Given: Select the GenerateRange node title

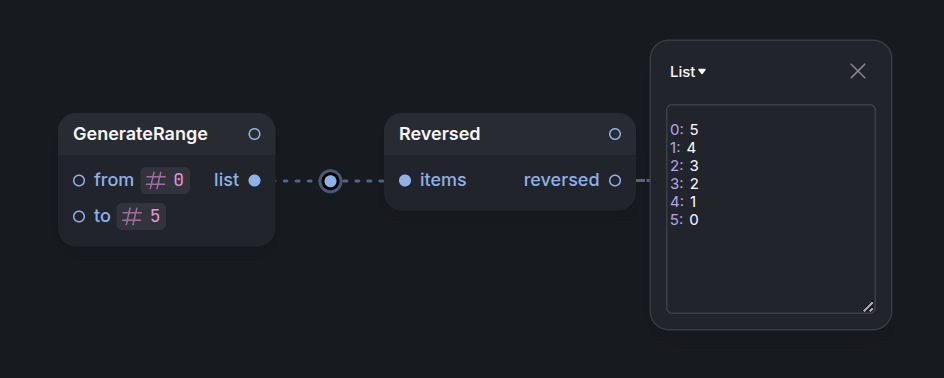Looking at the screenshot, I should tap(140, 134).
